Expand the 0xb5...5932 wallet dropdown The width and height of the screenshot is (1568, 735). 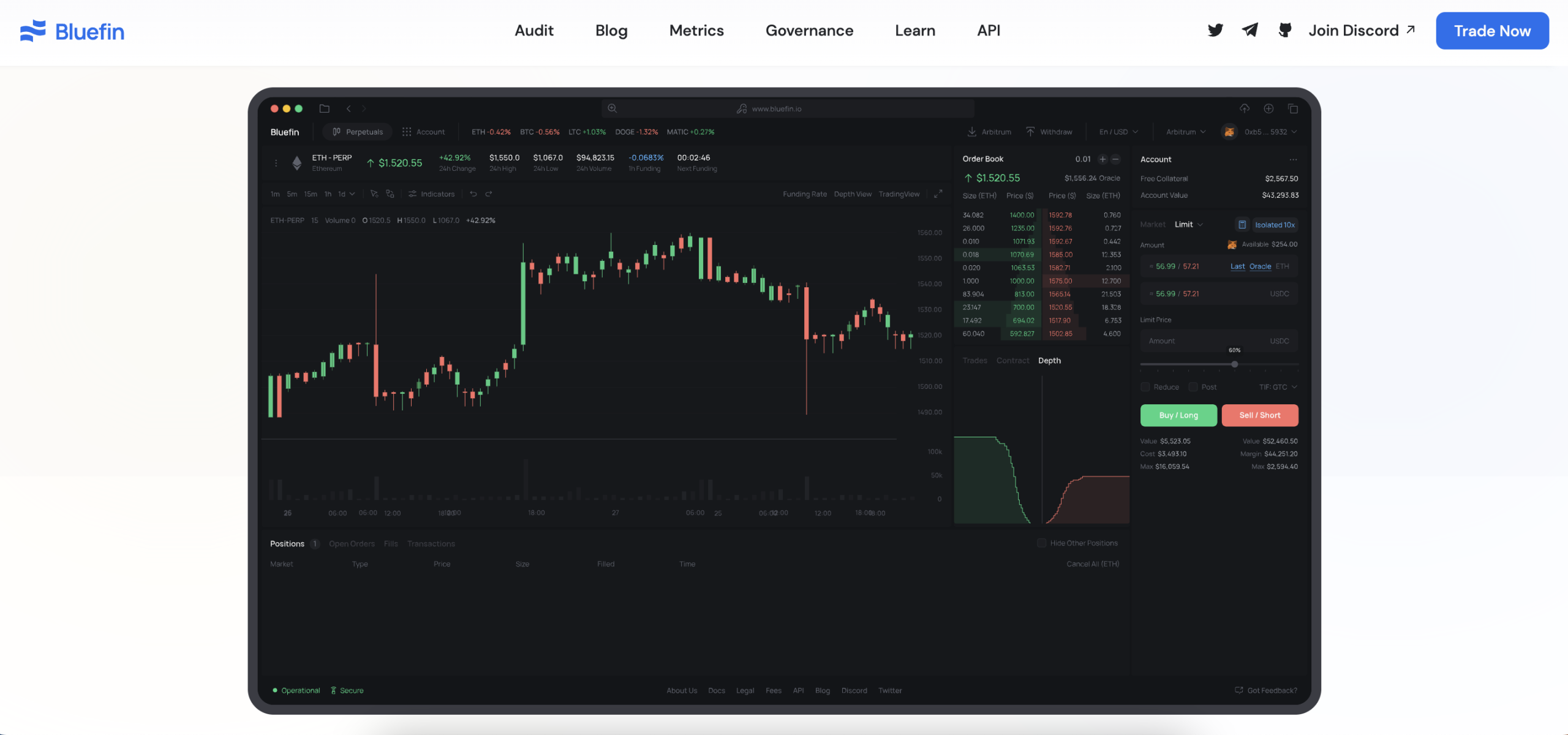(x=1271, y=132)
